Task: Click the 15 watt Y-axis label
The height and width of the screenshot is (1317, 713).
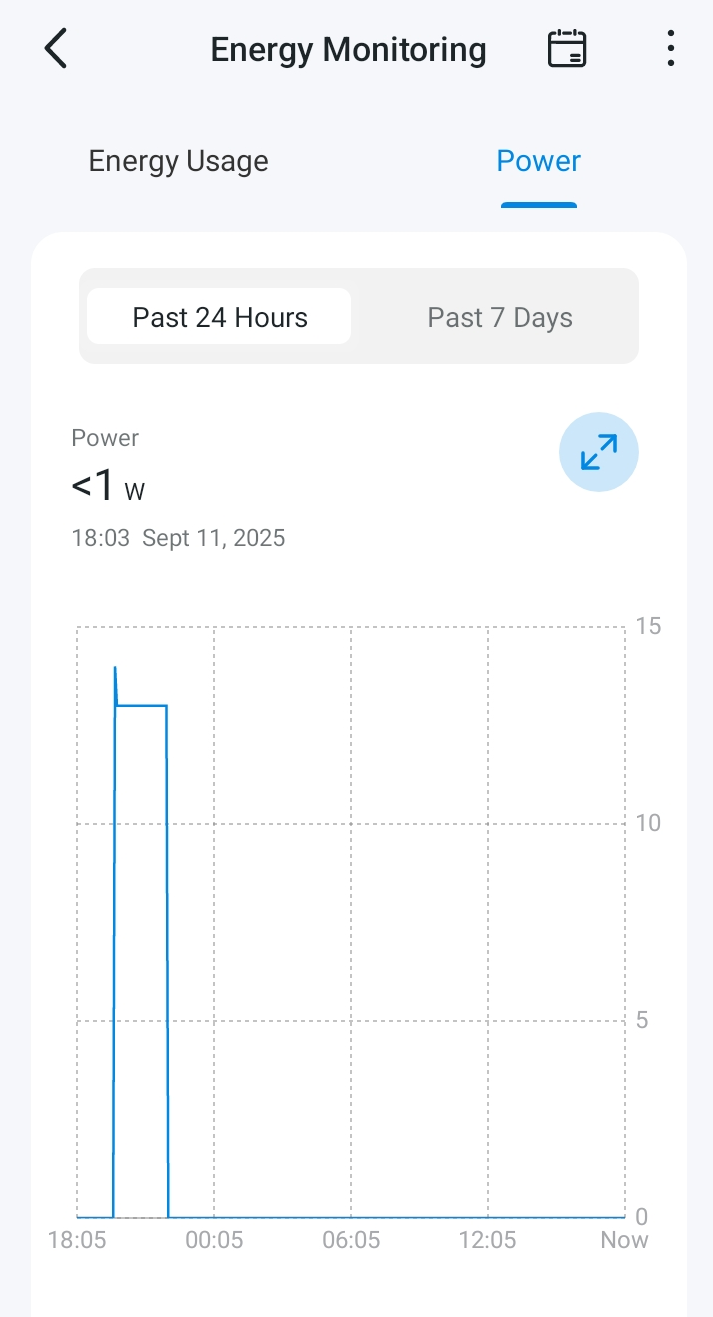Action: (648, 627)
